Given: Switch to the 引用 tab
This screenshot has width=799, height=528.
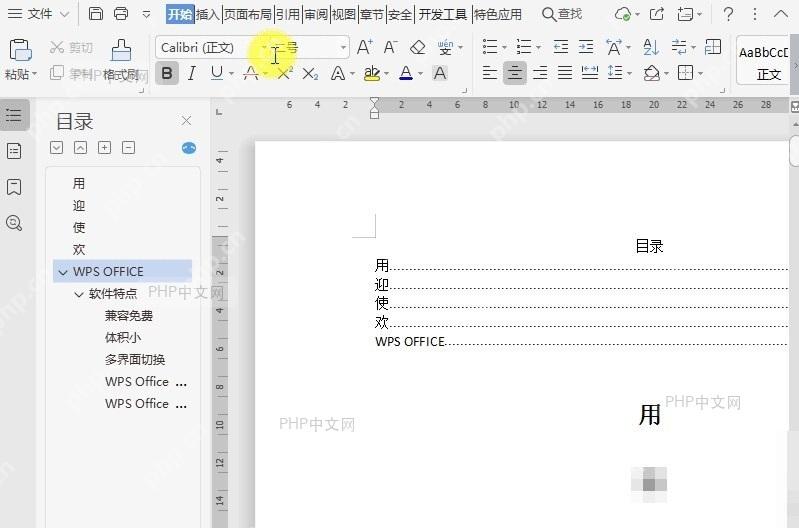Looking at the screenshot, I should (288, 14).
